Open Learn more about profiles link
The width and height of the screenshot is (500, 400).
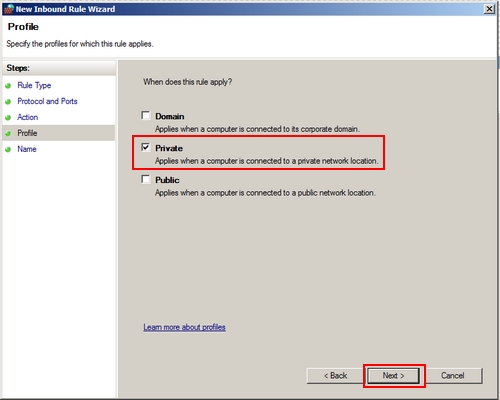click(184, 327)
